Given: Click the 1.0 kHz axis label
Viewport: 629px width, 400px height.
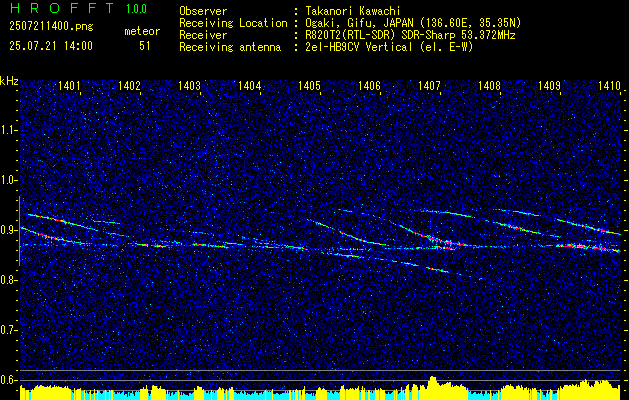Looking at the screenshot, I should (x=8, y=180).
